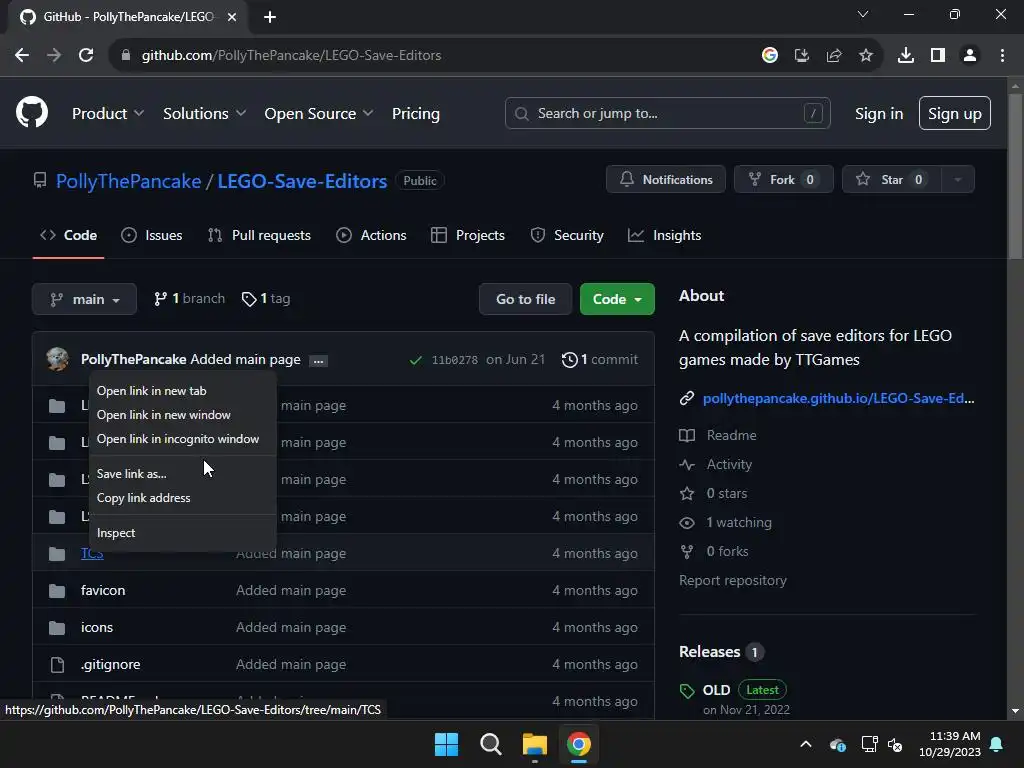Choose Inspect from context menu

coord(183,533)
